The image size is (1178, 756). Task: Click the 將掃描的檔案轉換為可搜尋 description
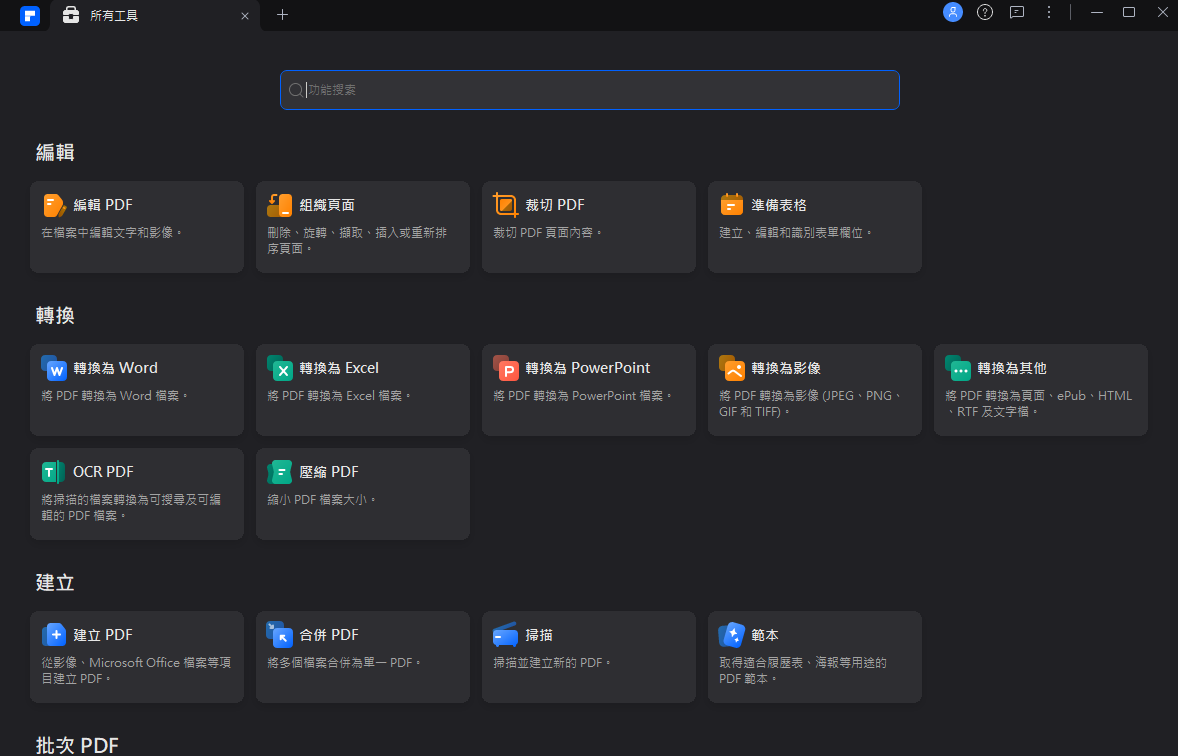pyautogui.click(x=131, y=507)
